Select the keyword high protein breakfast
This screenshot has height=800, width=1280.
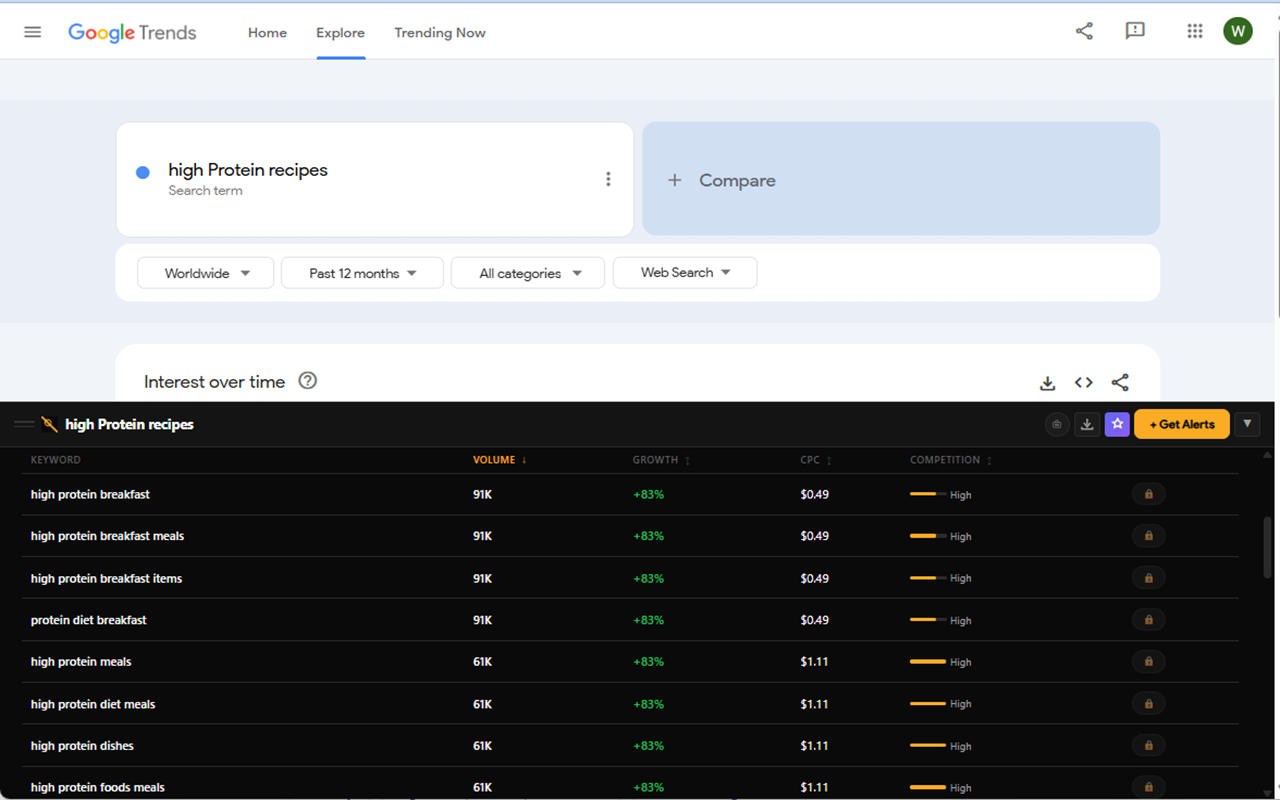coord(90,494)
